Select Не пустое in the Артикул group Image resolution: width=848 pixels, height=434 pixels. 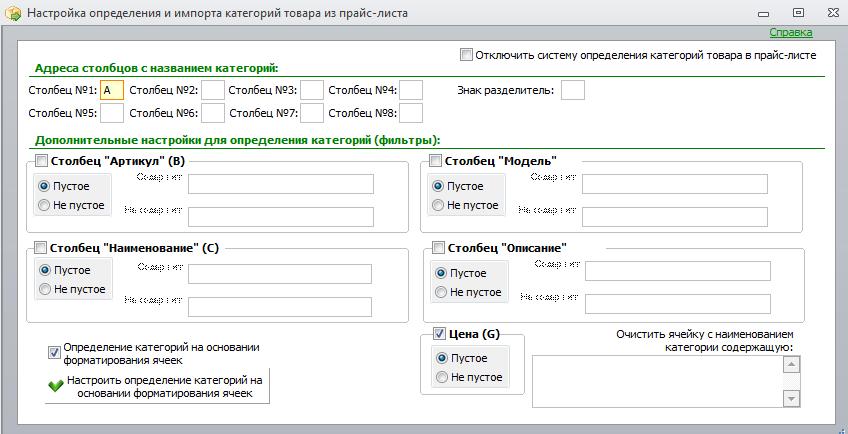(x=44, y=205)
